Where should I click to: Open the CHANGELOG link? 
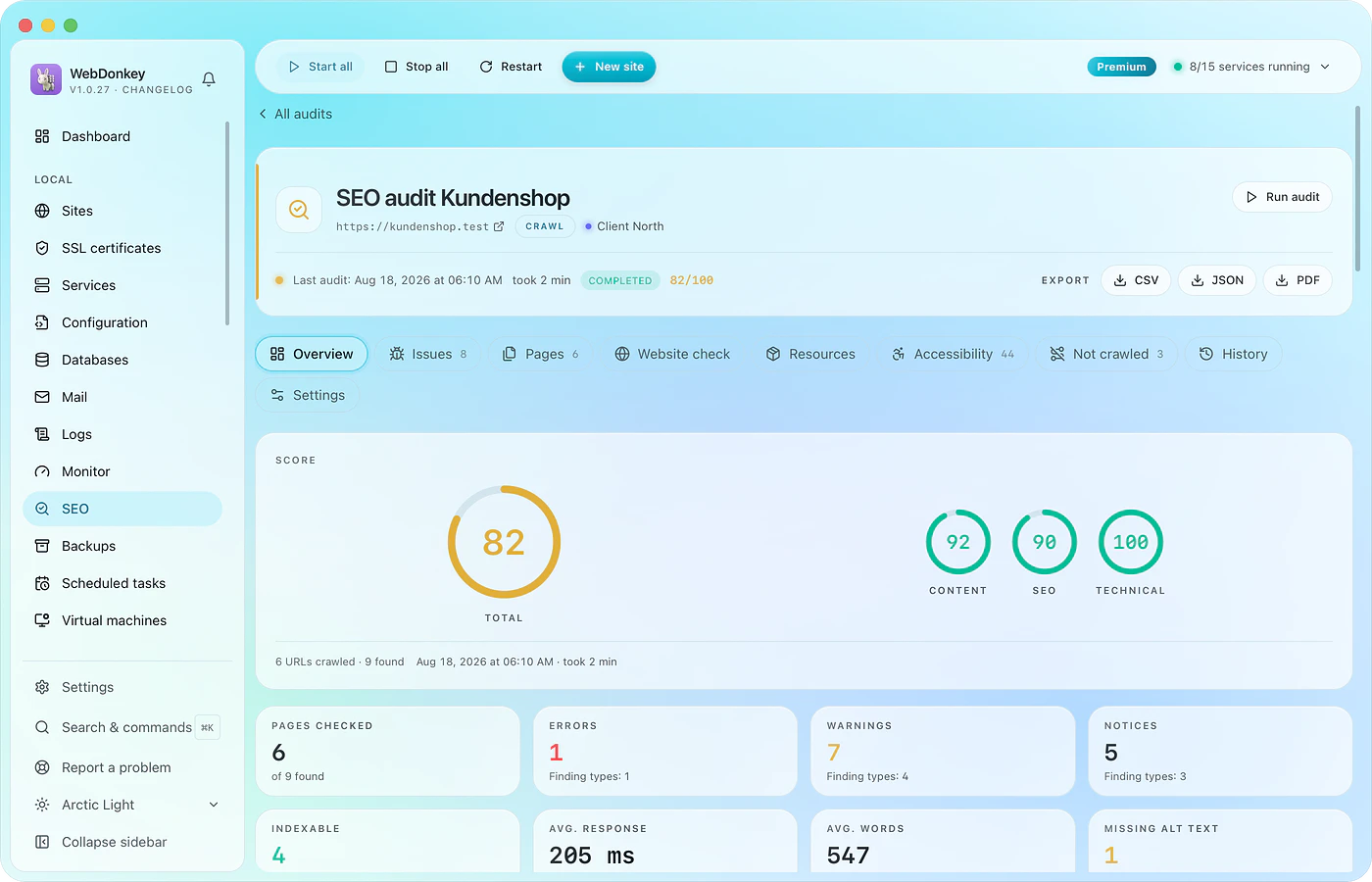(x=158, y=90)
